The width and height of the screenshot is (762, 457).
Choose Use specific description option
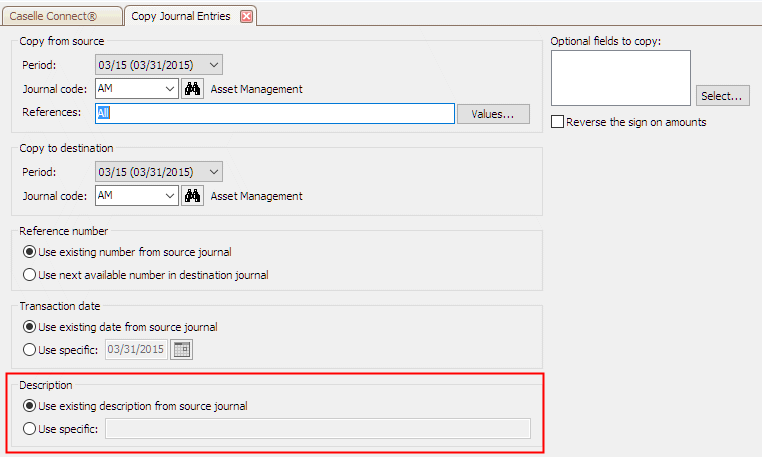[29, 429]
